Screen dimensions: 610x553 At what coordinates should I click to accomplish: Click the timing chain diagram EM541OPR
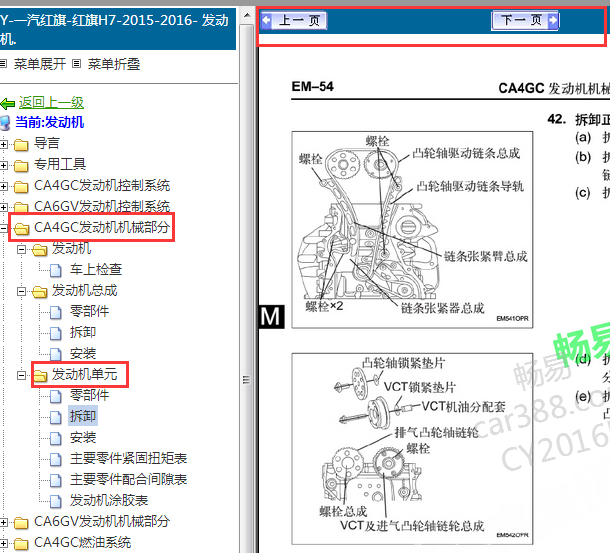pyautogui.click(x=412, y=230)
